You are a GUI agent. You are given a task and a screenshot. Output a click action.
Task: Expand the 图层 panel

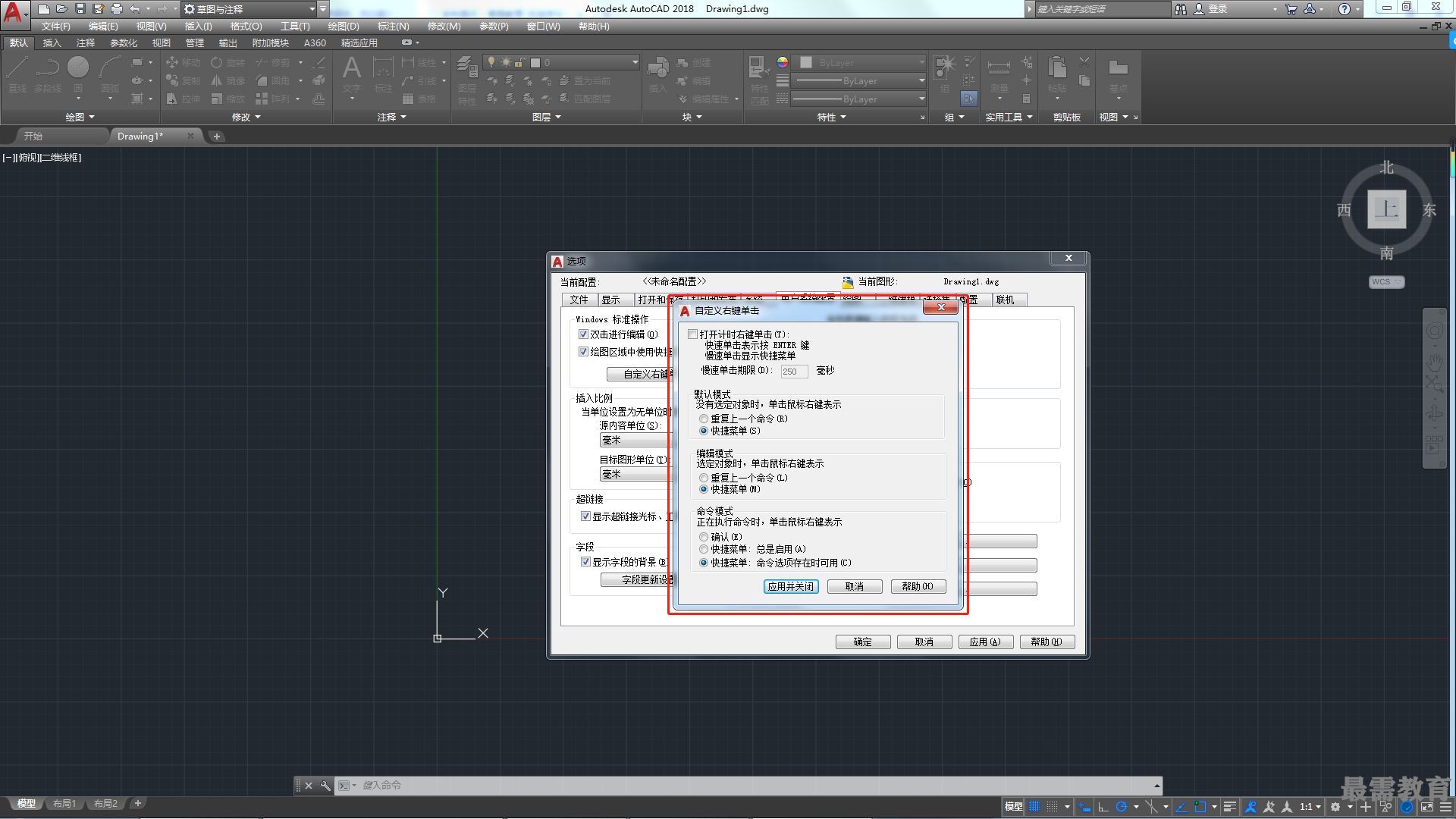click(x=547, y=117)
